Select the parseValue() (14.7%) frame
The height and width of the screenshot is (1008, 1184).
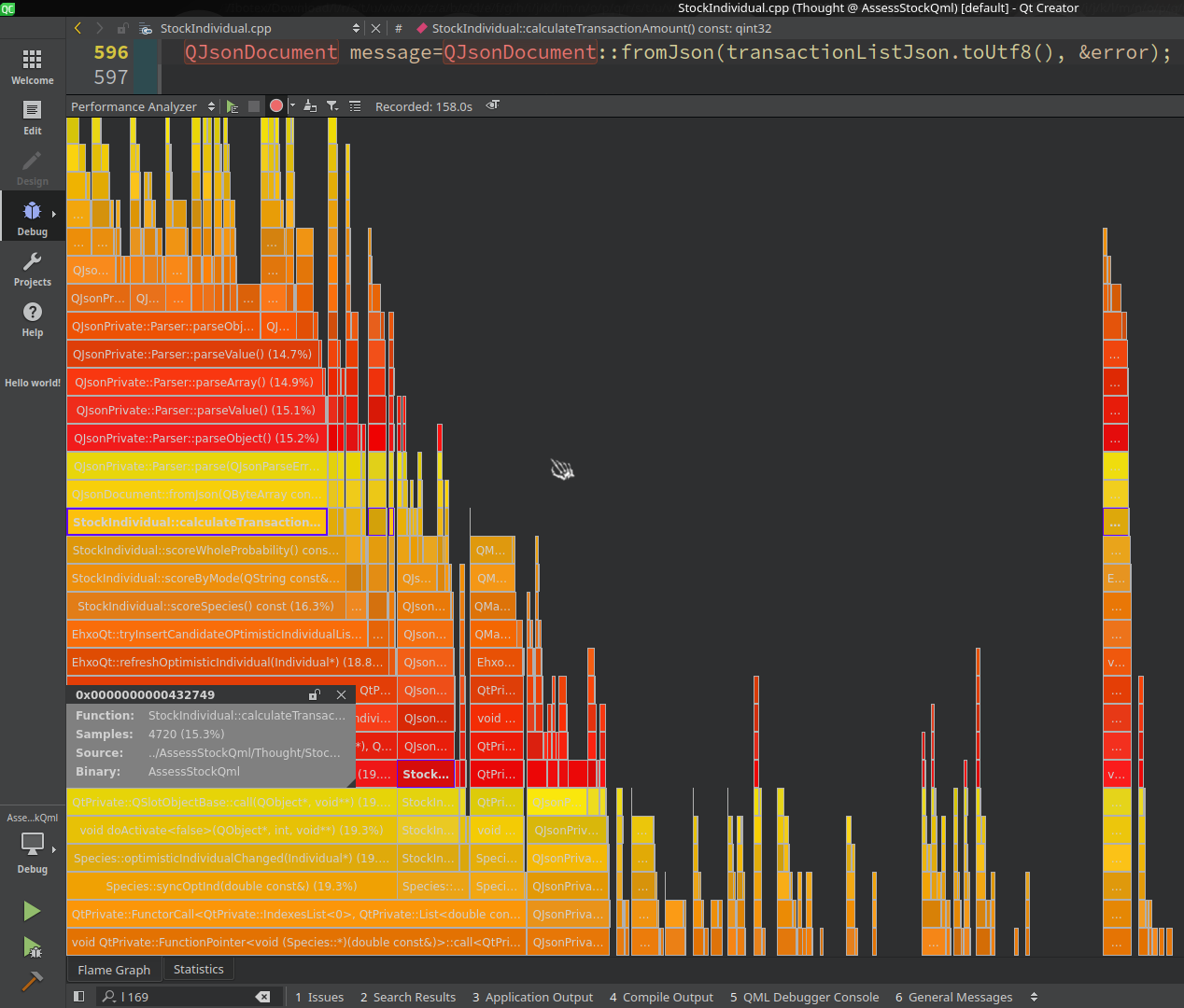click(194, 354)
